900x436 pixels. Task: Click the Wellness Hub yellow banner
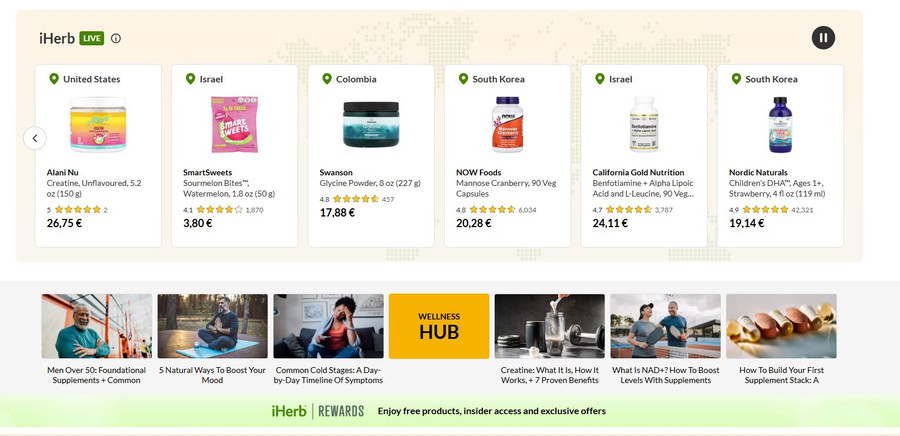(x=439, y=326)
